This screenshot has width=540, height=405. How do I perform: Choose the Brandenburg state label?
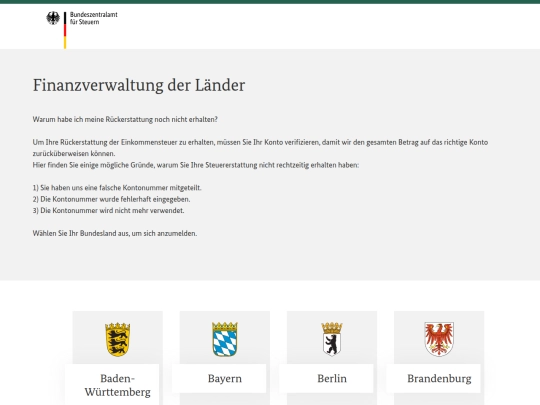pos(439,378)
